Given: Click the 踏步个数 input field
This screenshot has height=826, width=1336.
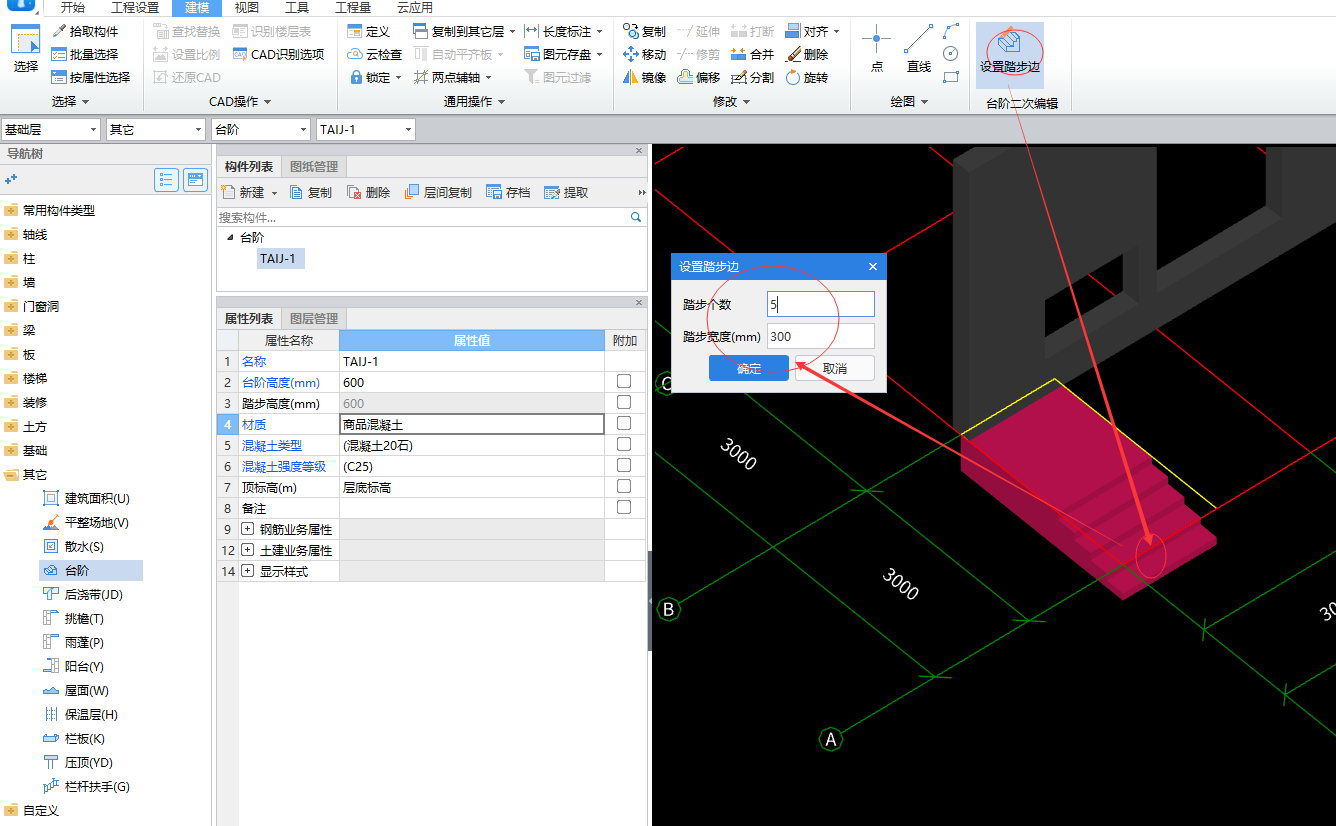Looking at the screenshot, I should click(x=821, y=304).
